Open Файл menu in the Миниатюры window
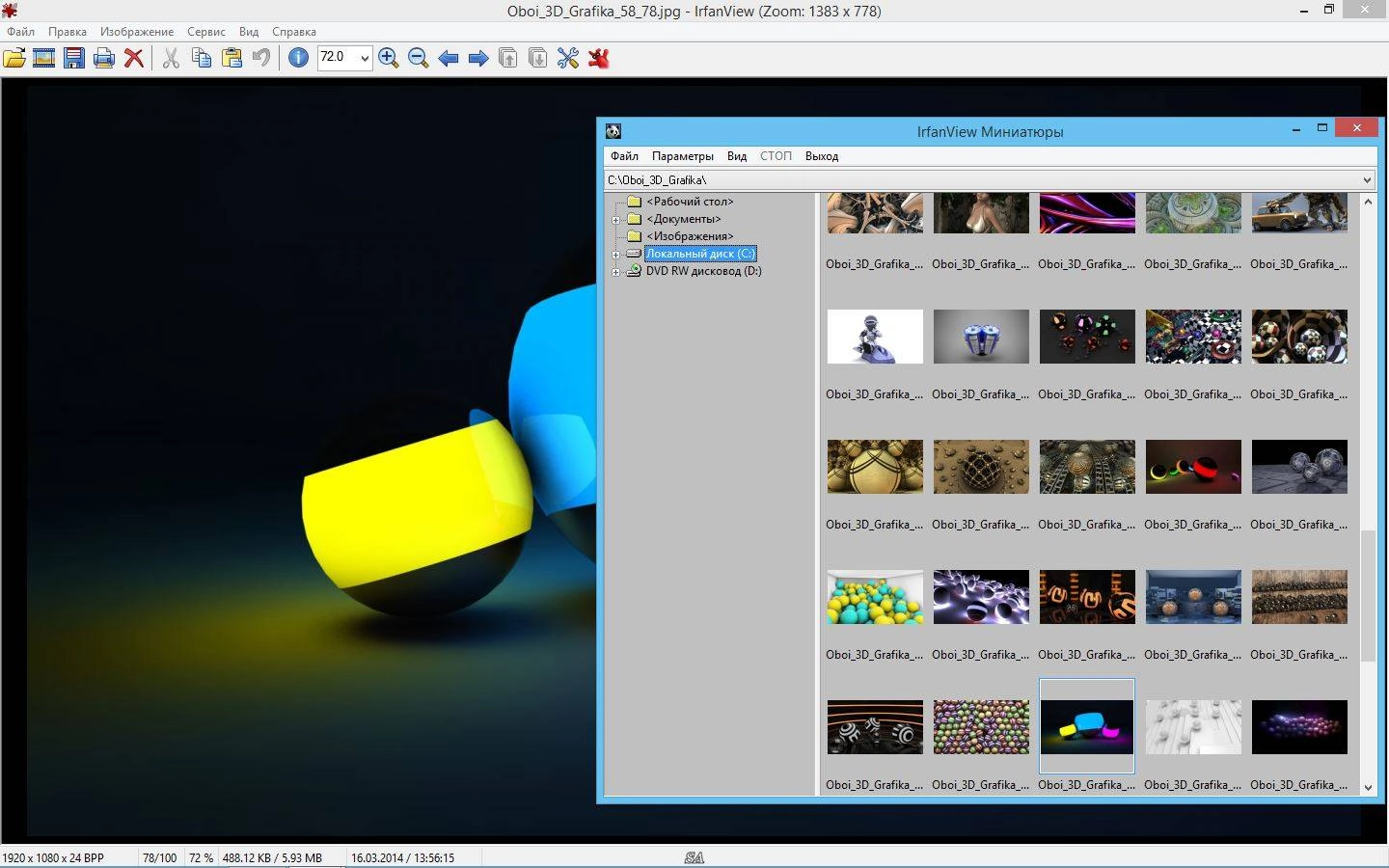Screen dimensions: 1389x868 click(624, 156)
